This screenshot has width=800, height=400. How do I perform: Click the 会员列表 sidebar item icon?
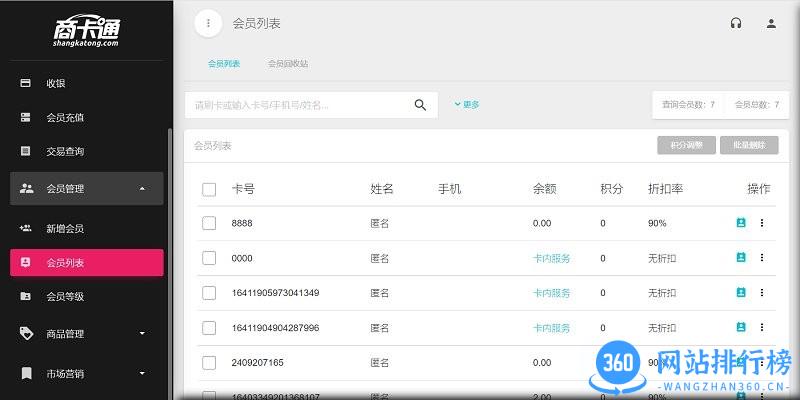click(x=26, y=262)
